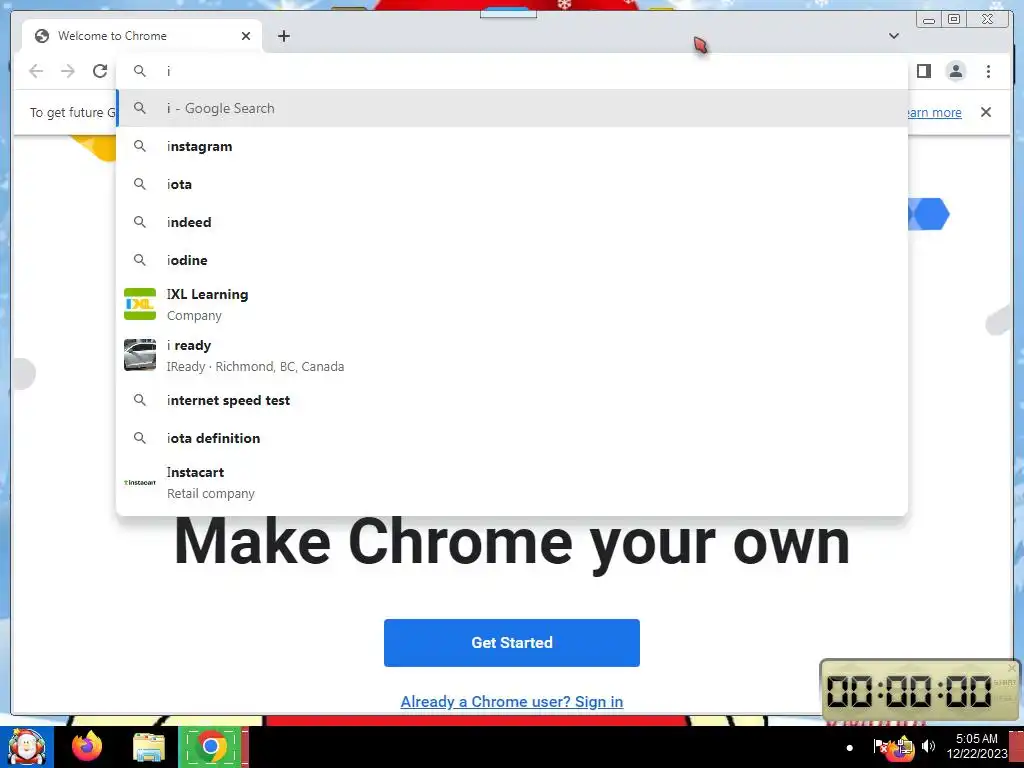Click into the address bar text field

pyautogui.click(x=512, y=71)
